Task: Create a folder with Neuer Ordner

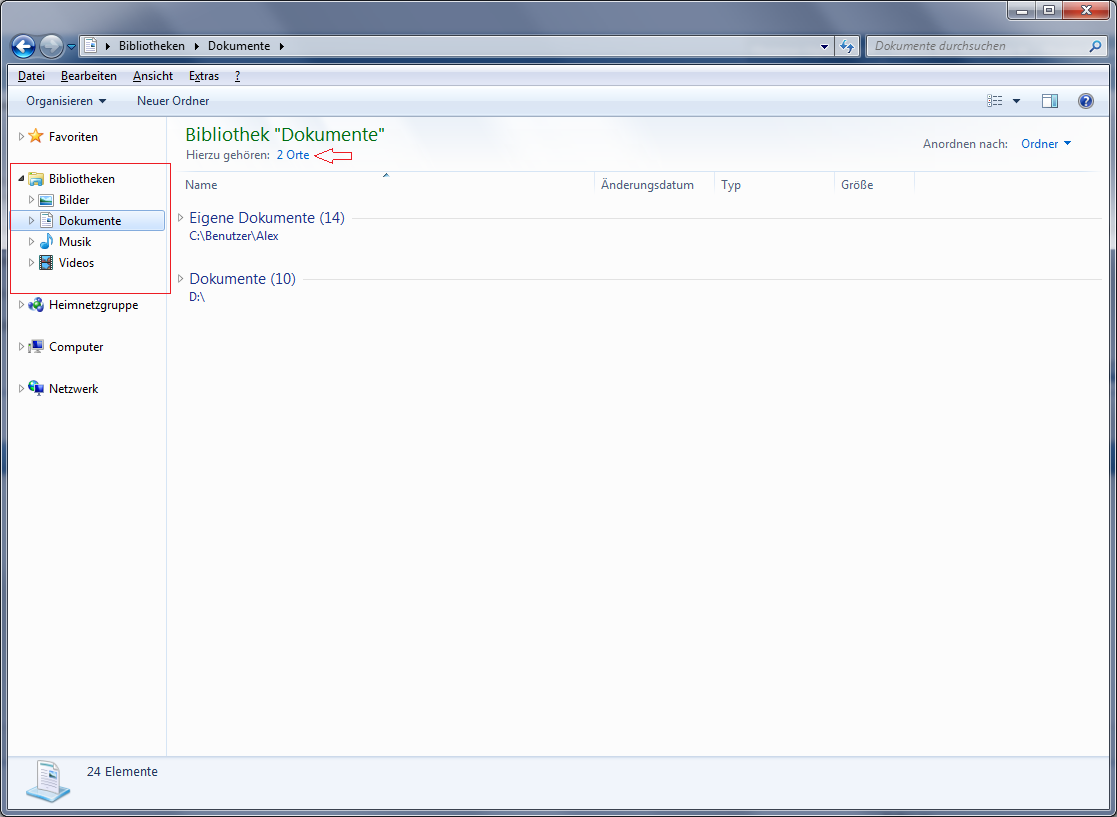Action: click(173, 101)
